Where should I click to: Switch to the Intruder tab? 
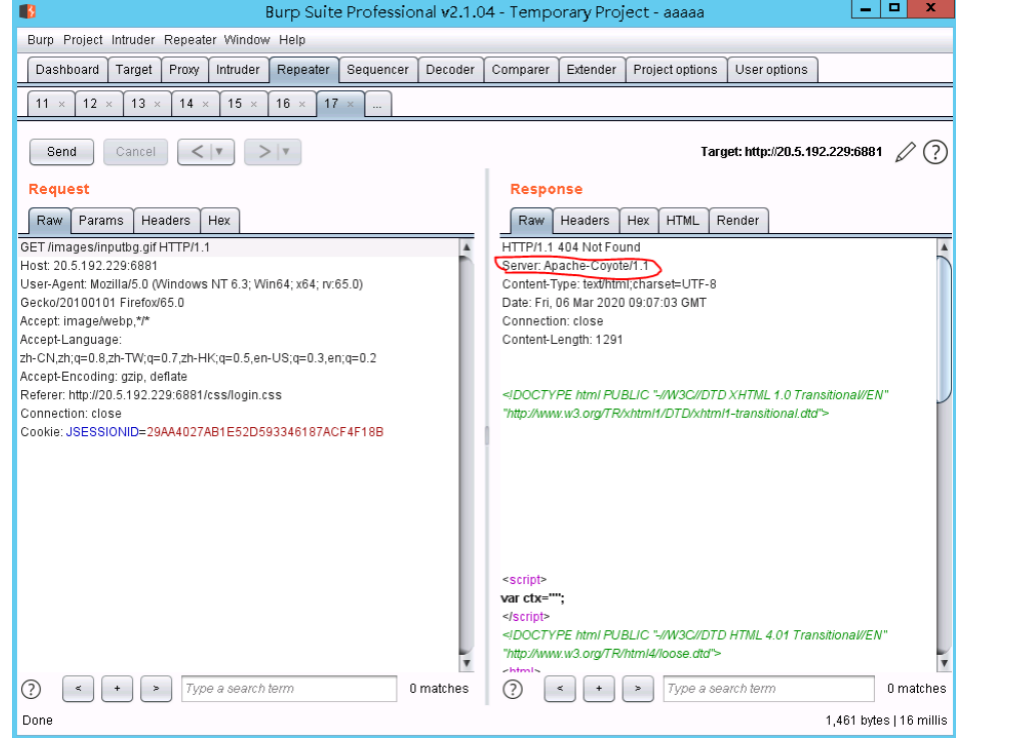coord(238,69)
